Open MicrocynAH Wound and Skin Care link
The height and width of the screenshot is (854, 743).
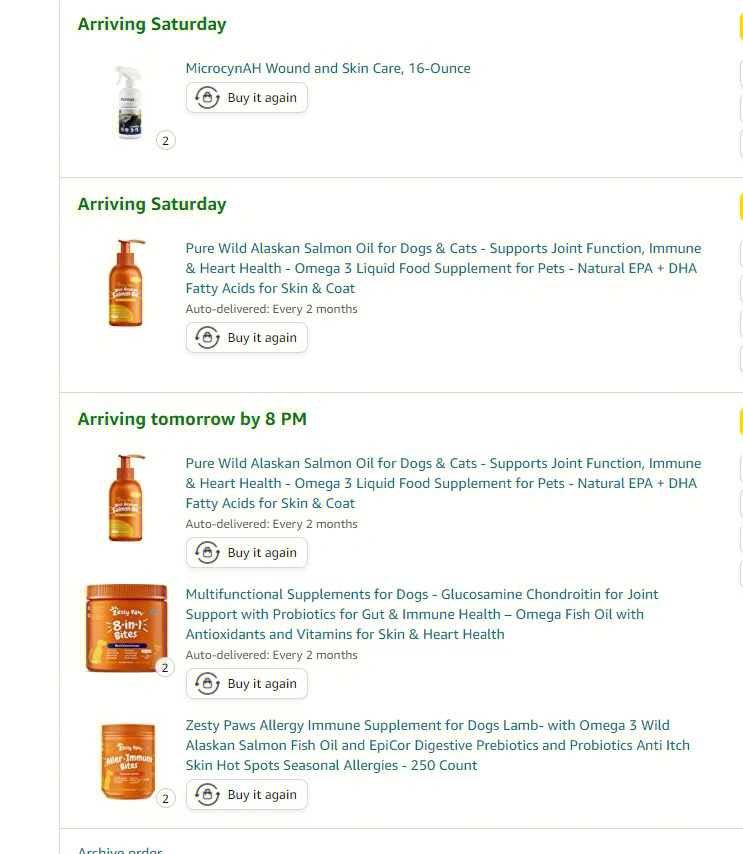coord(328,69)
